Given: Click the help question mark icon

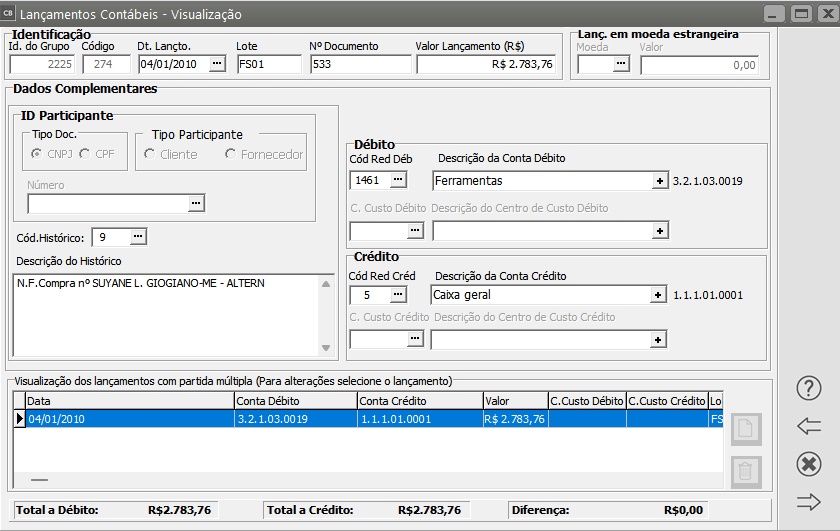Looking at the screenshot, I should coord(808,388).
